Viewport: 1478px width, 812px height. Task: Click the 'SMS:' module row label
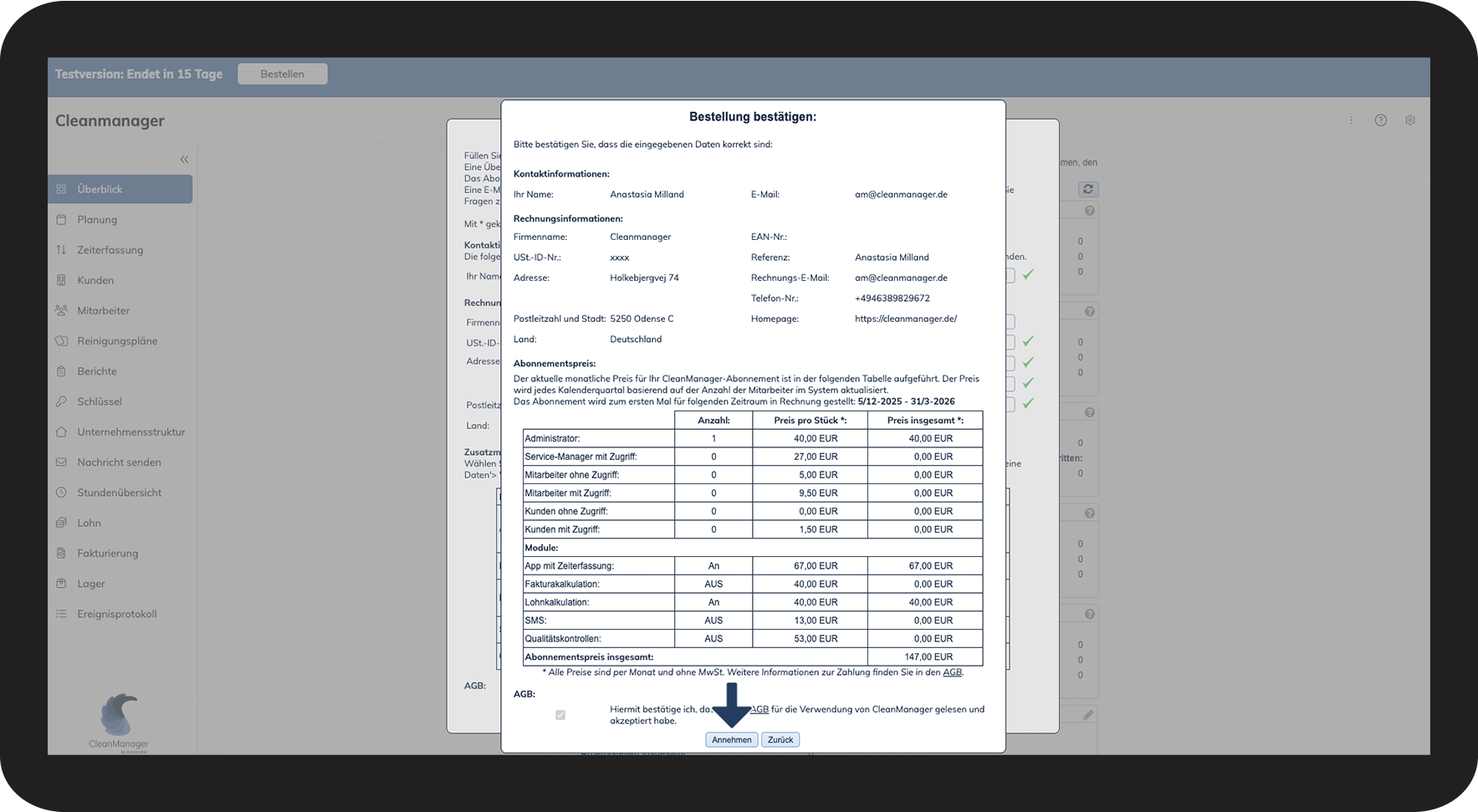coord(535,620)
